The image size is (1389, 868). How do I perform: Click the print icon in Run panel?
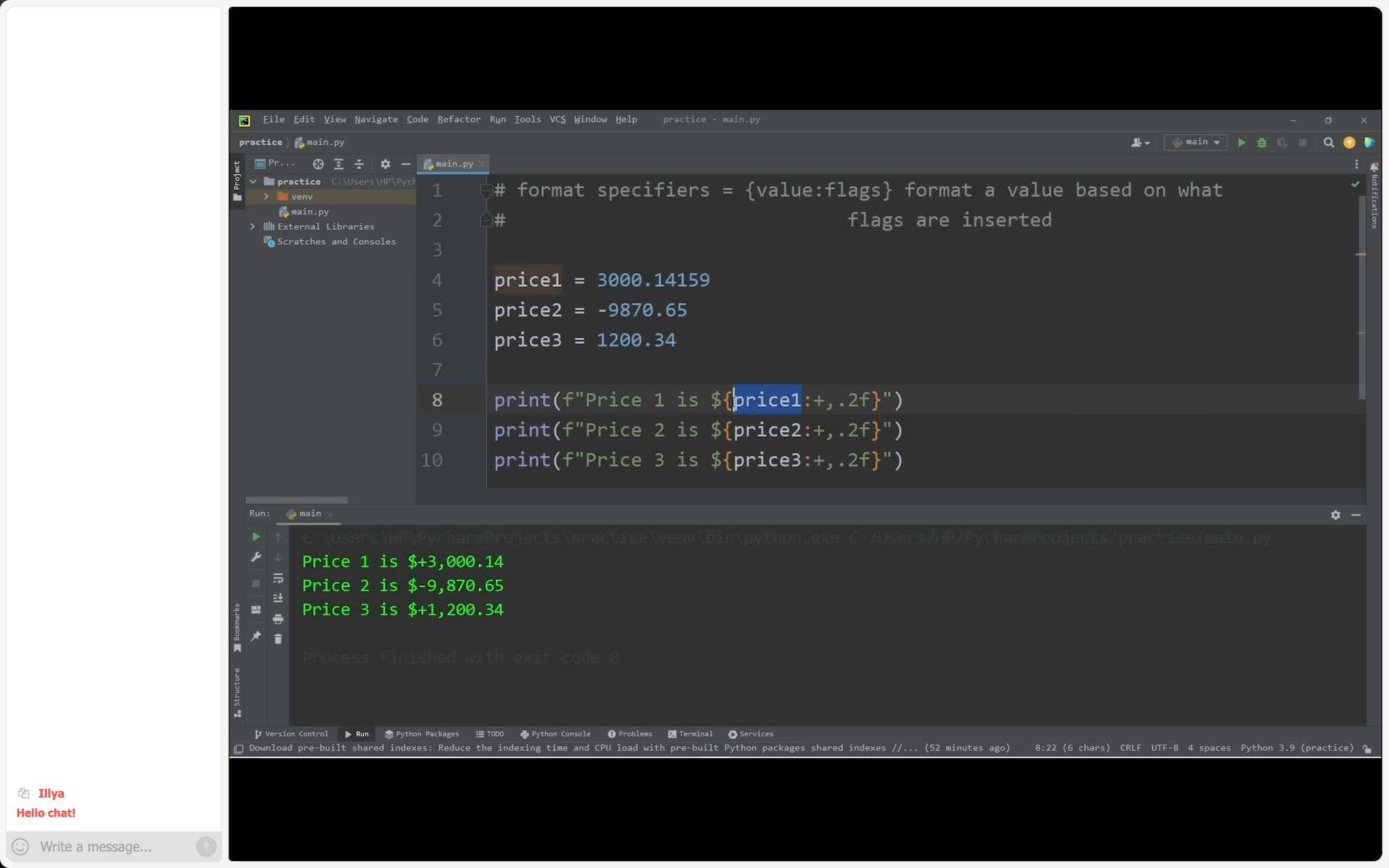(x=278, y=619)
